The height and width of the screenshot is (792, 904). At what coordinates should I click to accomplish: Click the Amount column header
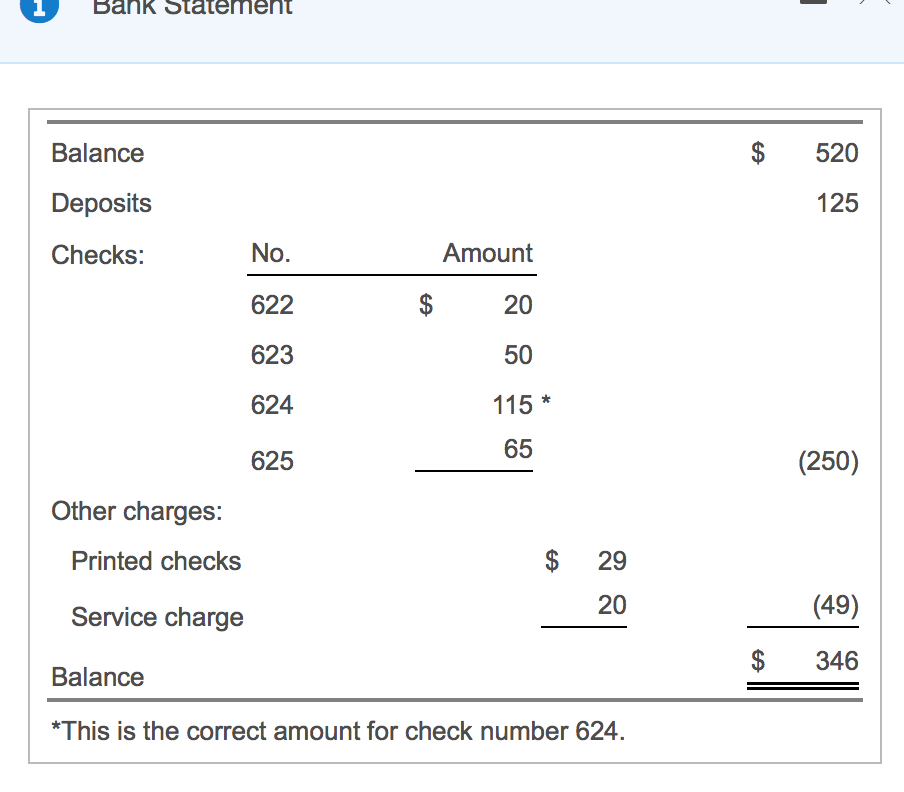click(487, 253)
